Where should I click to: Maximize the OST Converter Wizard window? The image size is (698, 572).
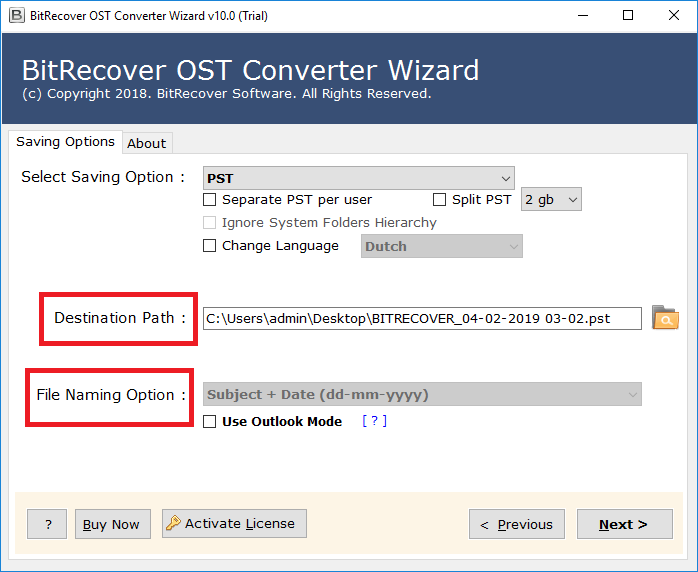point(628,16)
